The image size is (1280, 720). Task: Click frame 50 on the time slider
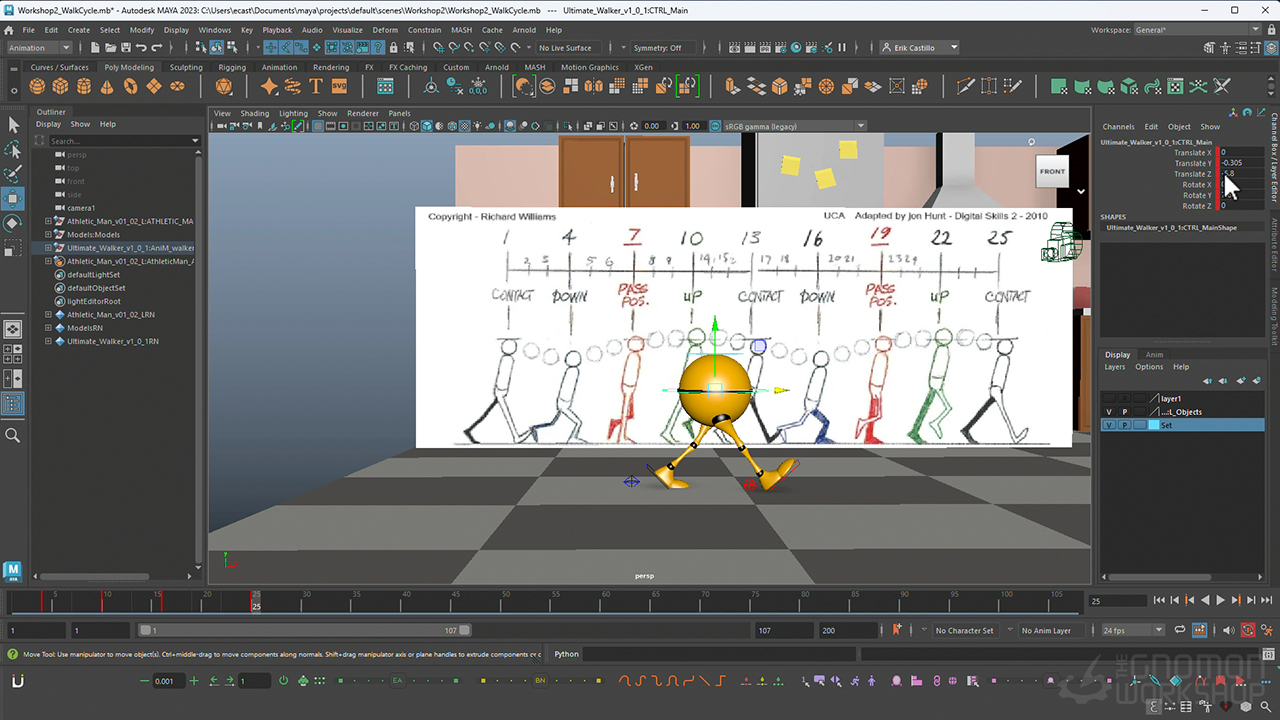(505, 601)
